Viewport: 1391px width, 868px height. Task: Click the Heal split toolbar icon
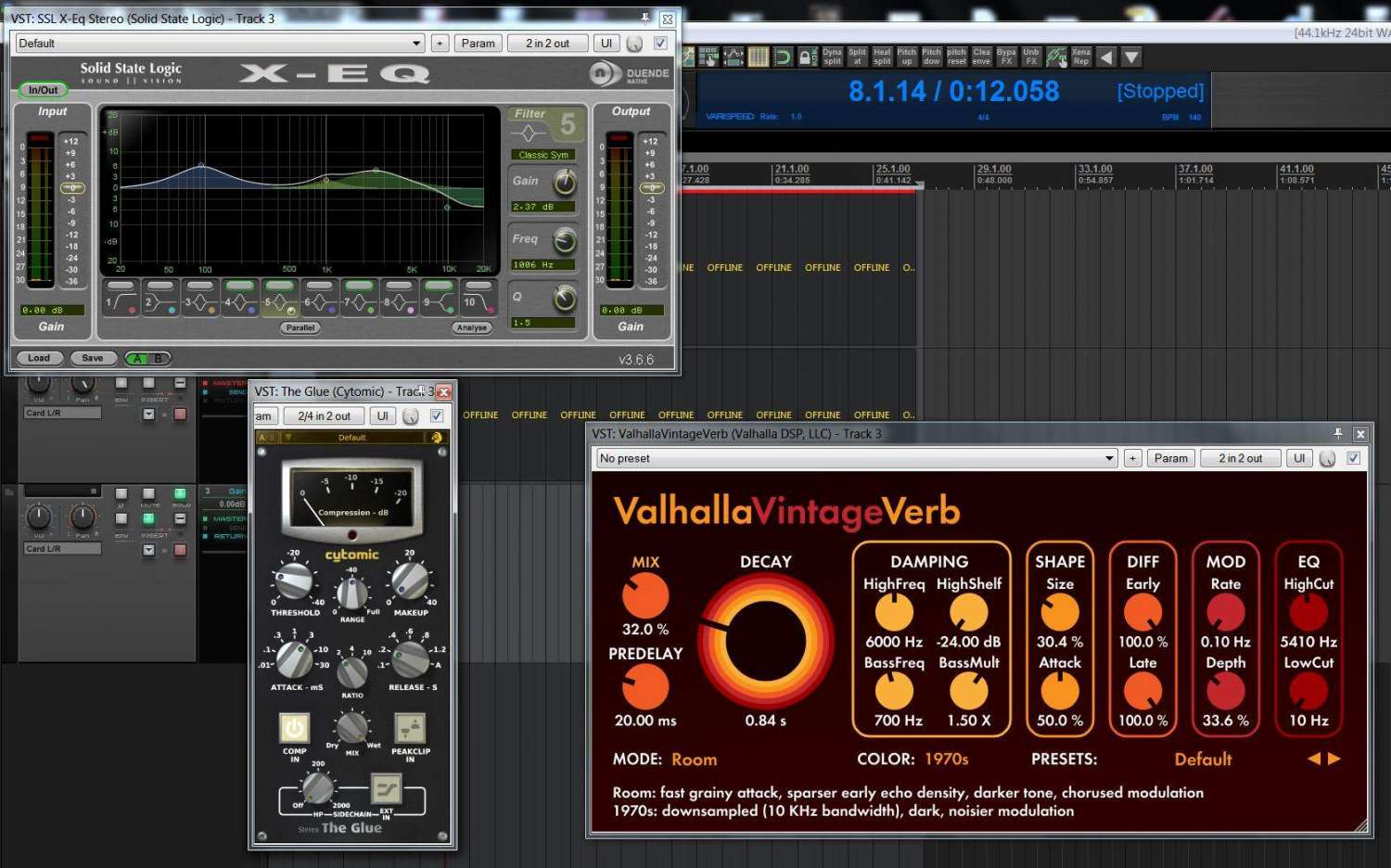(882, 57)
